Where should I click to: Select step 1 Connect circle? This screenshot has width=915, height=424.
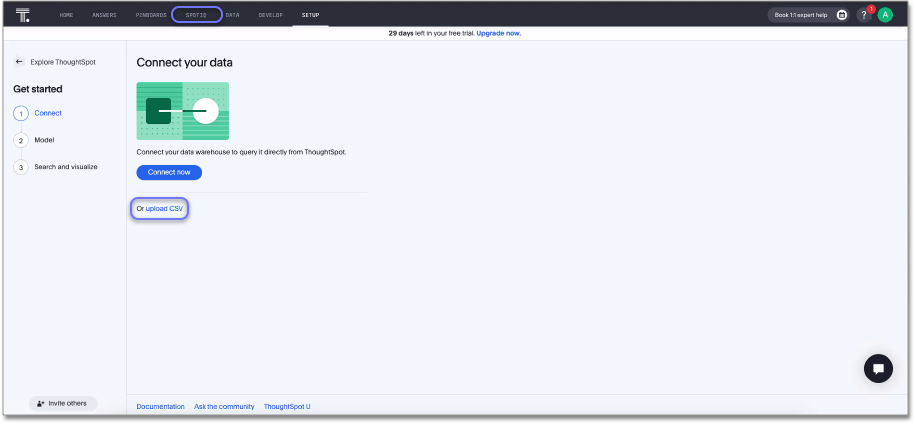coord(21,114)
